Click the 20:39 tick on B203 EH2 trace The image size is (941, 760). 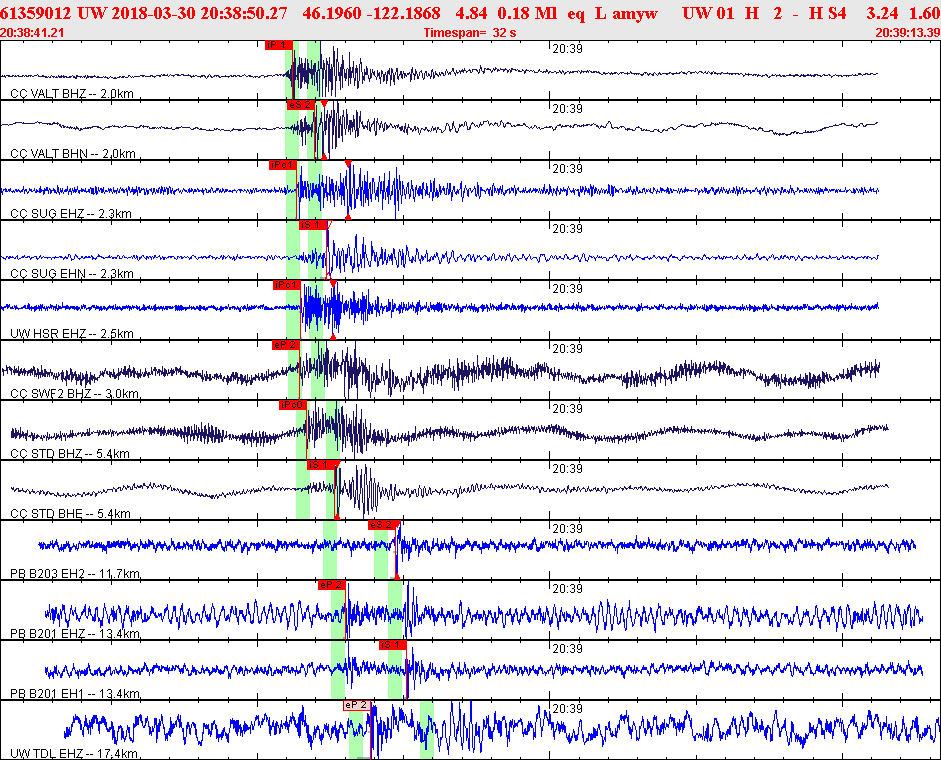567,529
